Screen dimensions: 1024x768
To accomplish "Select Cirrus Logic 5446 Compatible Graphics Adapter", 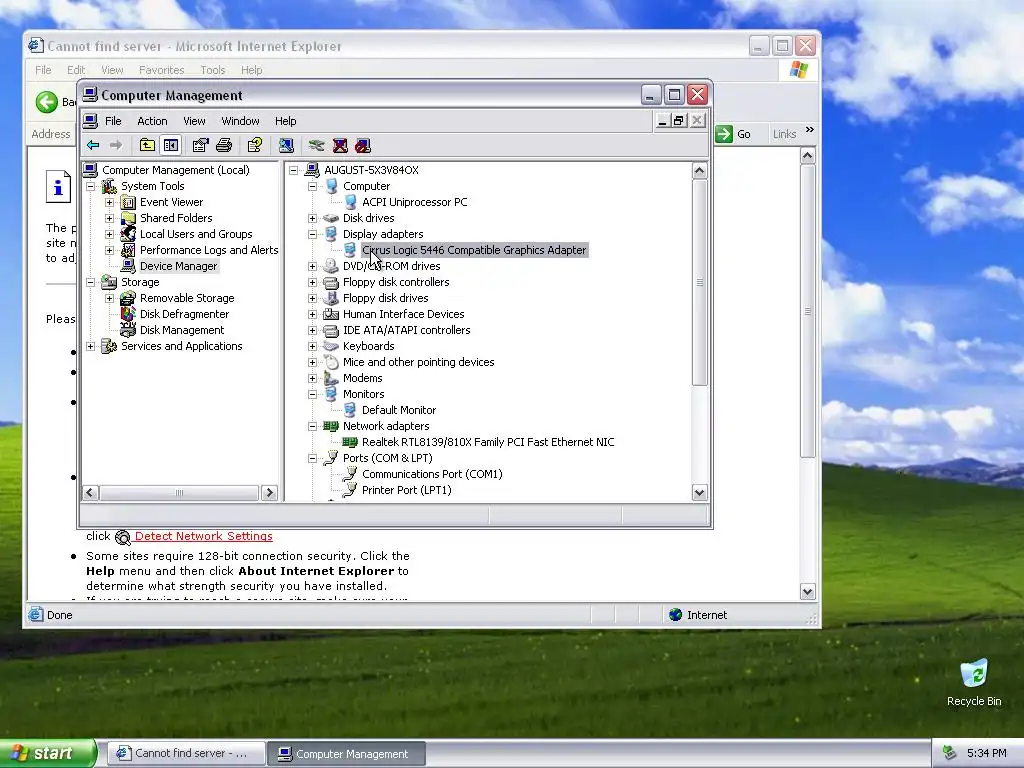I will (474, 250).
